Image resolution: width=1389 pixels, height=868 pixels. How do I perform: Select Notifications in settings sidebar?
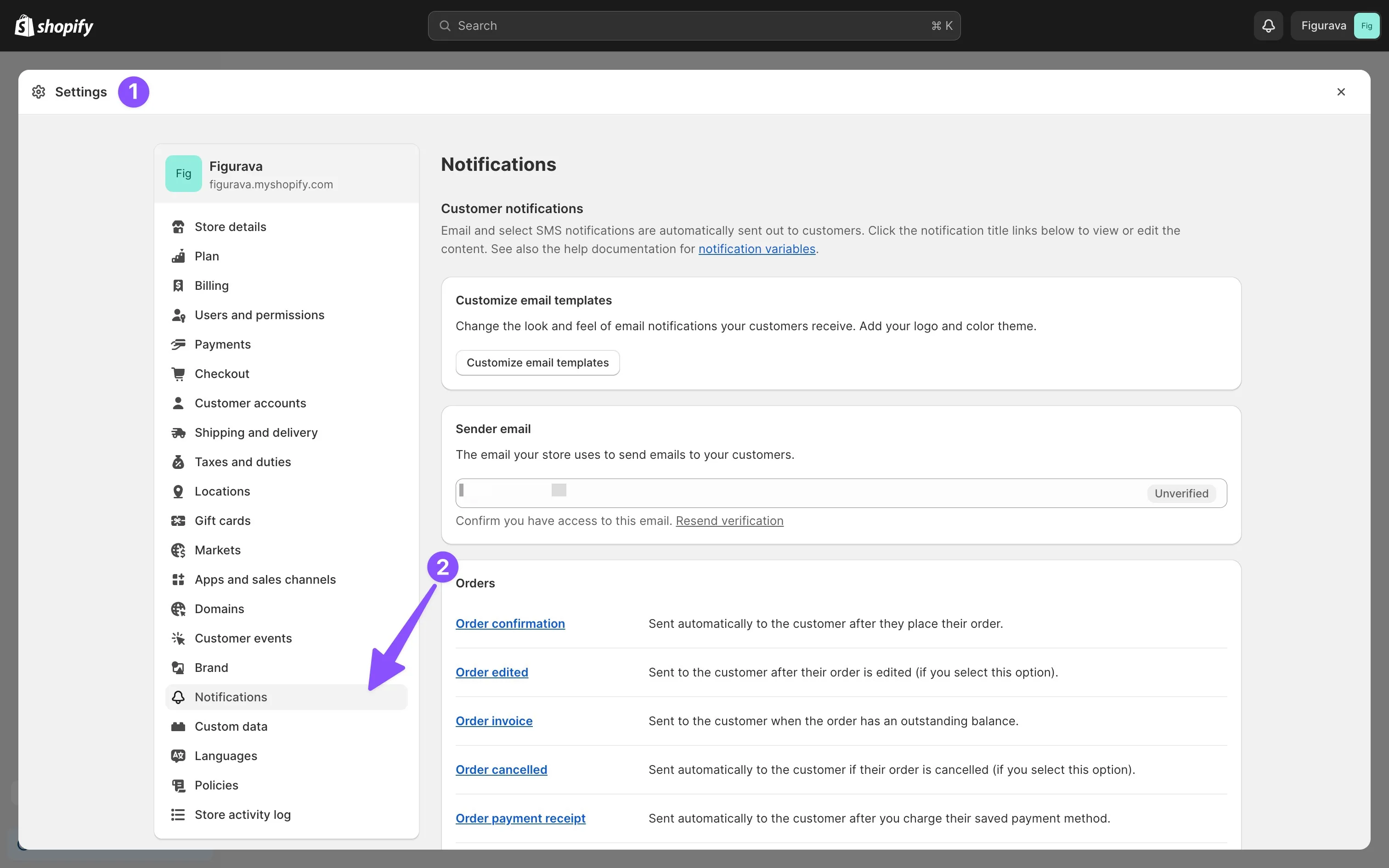coord(287,697)
